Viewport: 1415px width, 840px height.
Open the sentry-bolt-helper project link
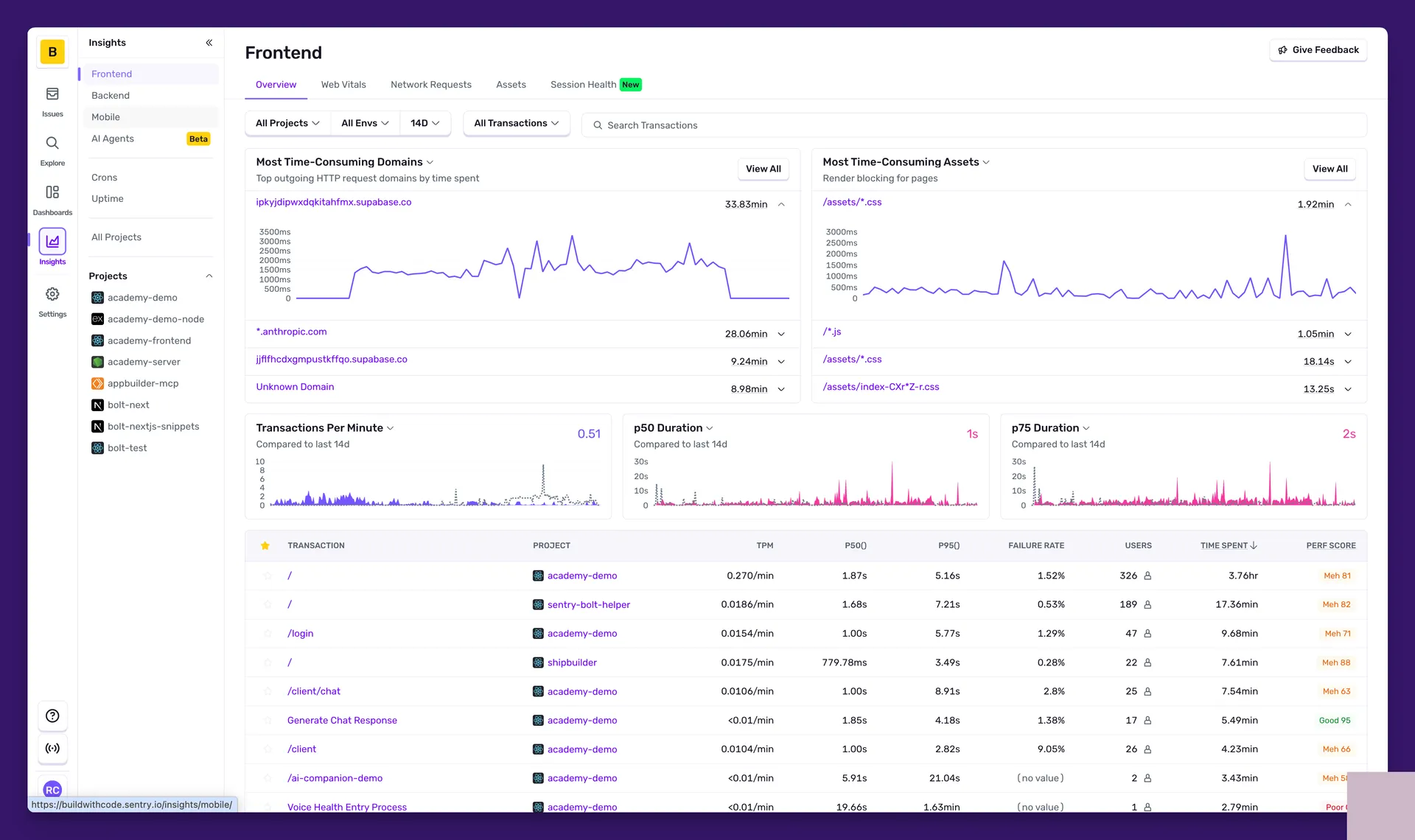[588, 604]
